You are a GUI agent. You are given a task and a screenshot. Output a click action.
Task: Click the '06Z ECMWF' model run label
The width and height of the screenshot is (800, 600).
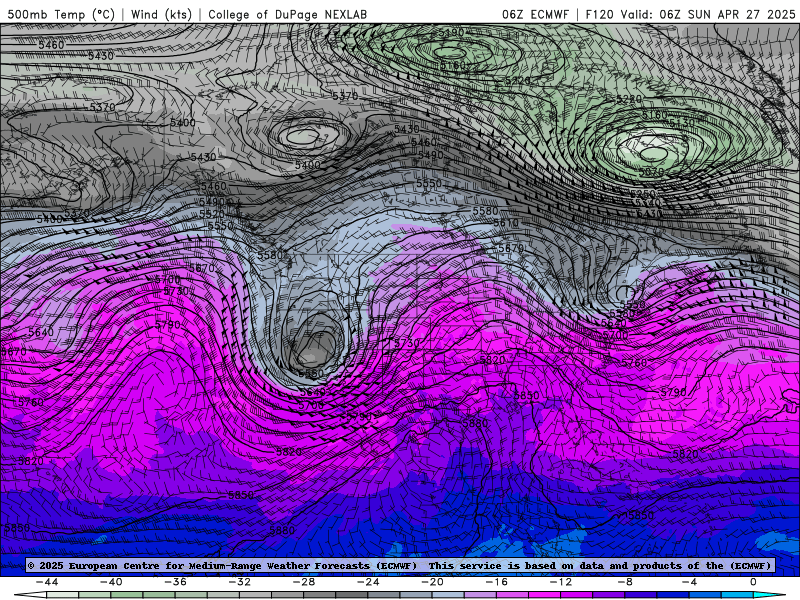coord(535,14)
